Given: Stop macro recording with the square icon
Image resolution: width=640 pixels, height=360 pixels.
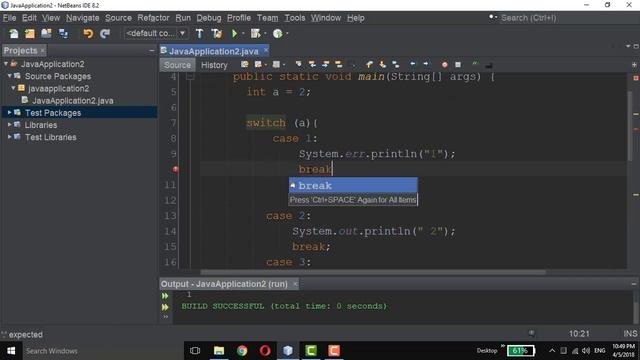Looking at the screenshot, I should [458, 64].
